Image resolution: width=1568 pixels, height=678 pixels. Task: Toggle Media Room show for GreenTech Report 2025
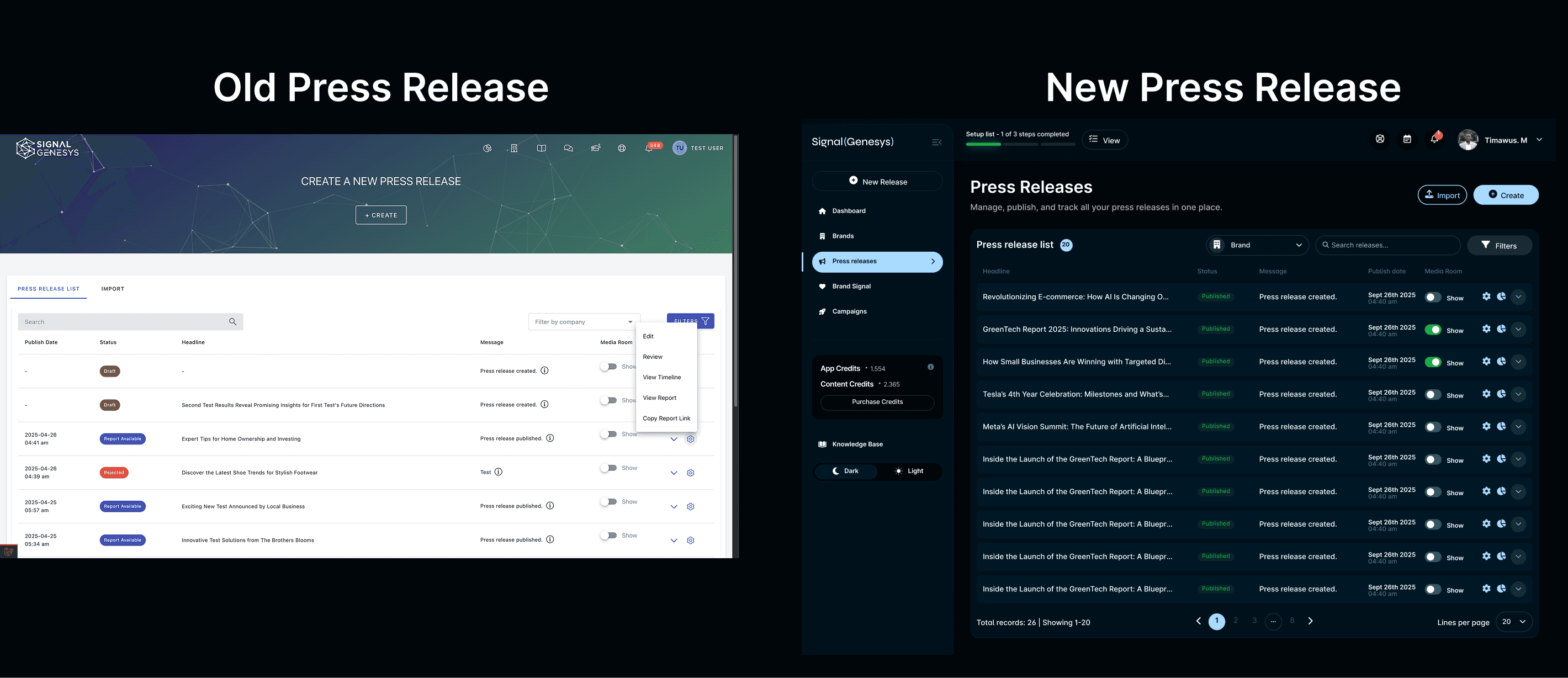click(x=1433, y=330)
